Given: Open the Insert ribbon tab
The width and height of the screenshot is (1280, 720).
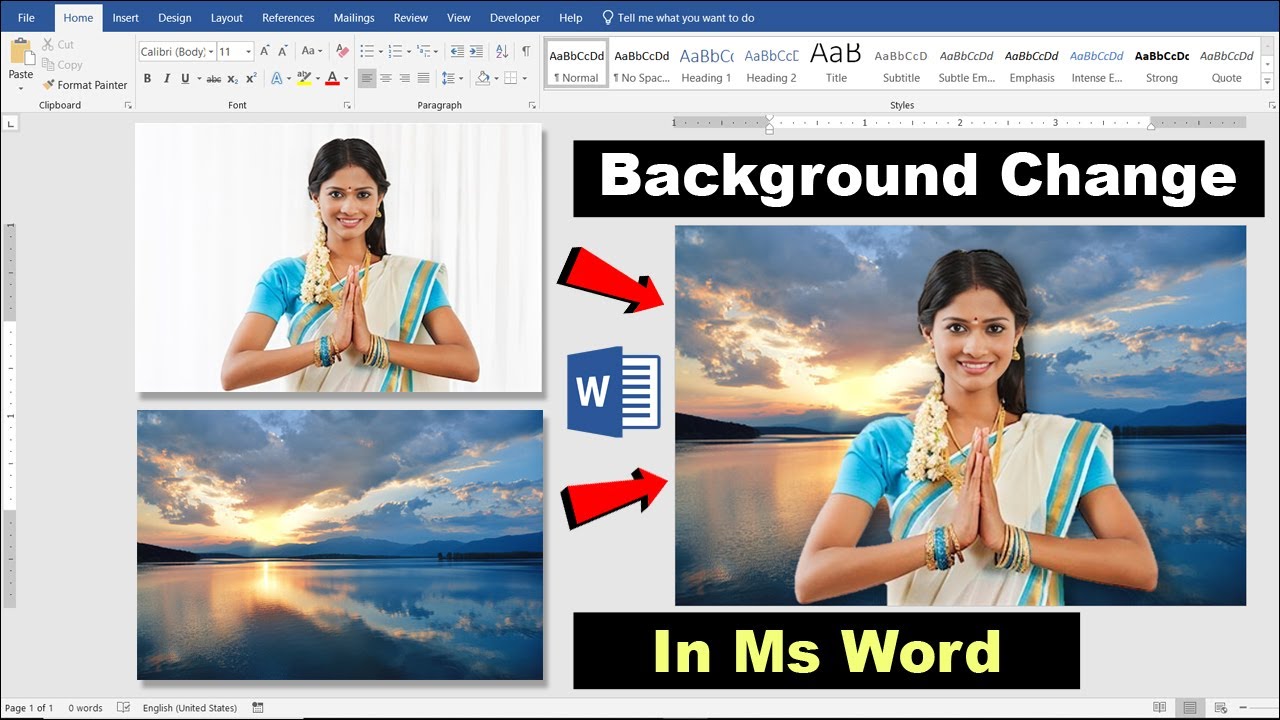Looking at the screenshot, I should [x=126, y=18].
